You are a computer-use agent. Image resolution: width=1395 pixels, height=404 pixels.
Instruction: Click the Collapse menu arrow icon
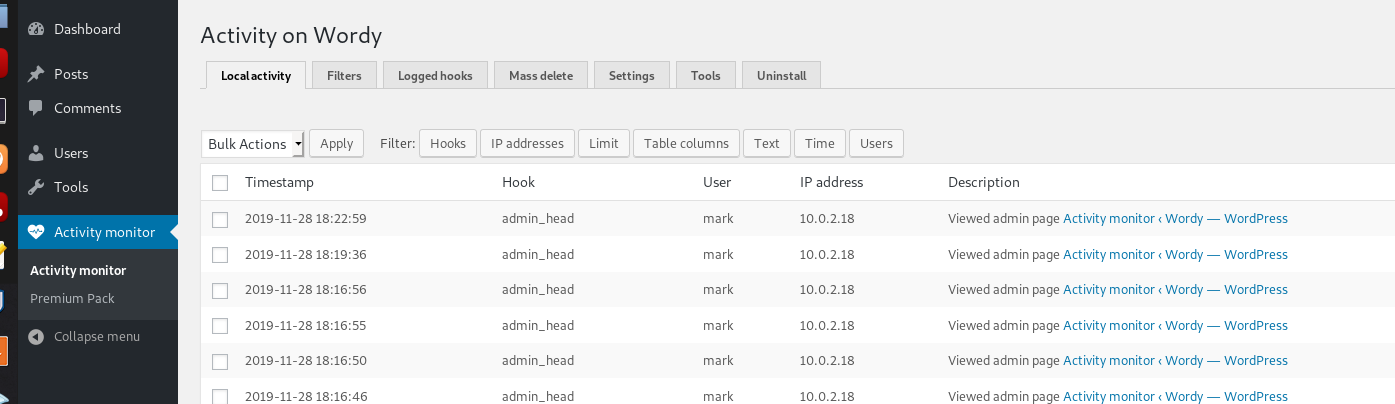(x=36, y=337)
